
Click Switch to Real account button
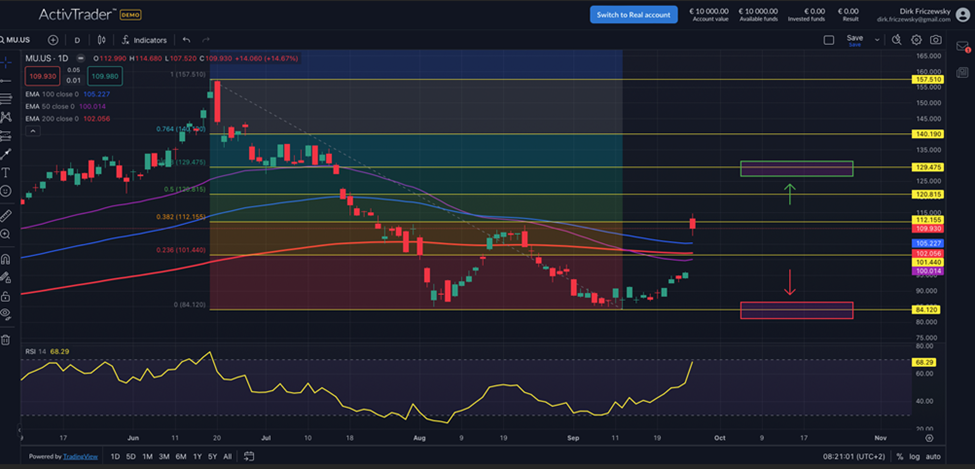click(633, 14)
